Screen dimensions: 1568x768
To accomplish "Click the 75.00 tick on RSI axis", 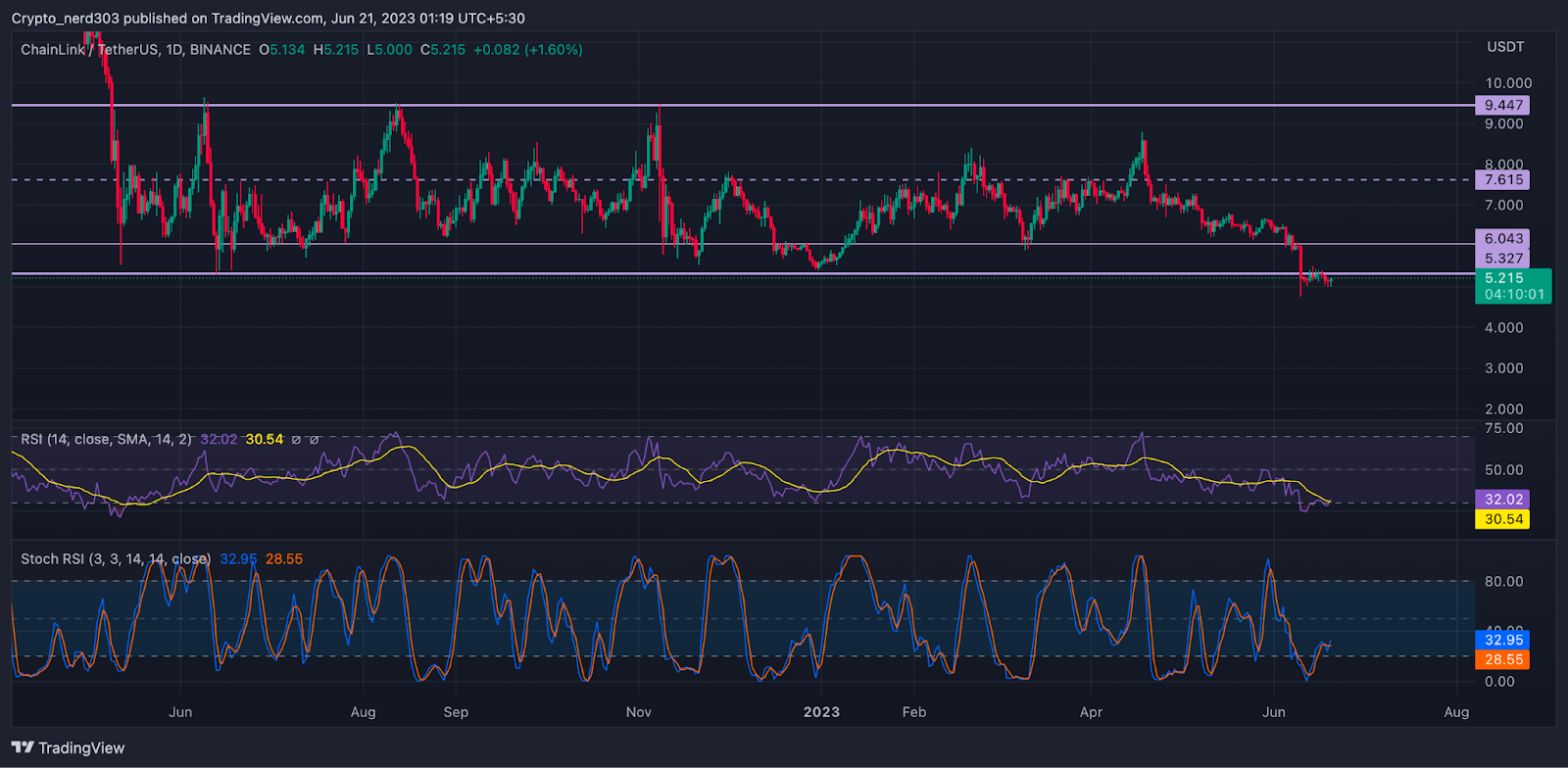I will coord(1504,428).
